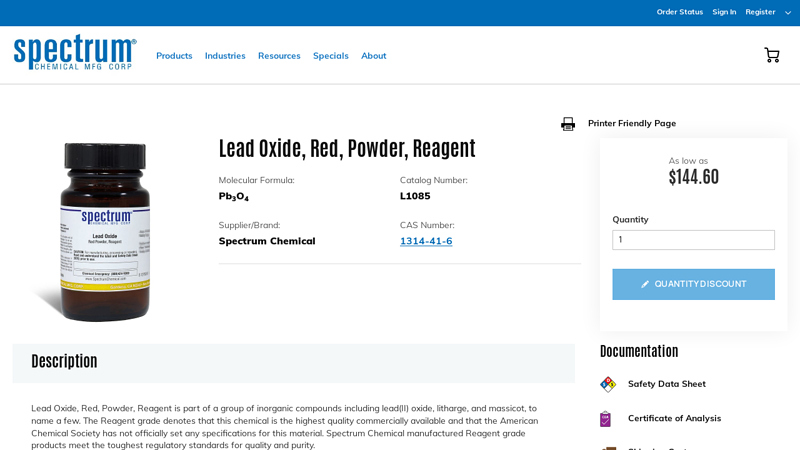Open the Certificate of Analysis link
Viewport: 800px width, 450px height.
[x=674, y=418]
